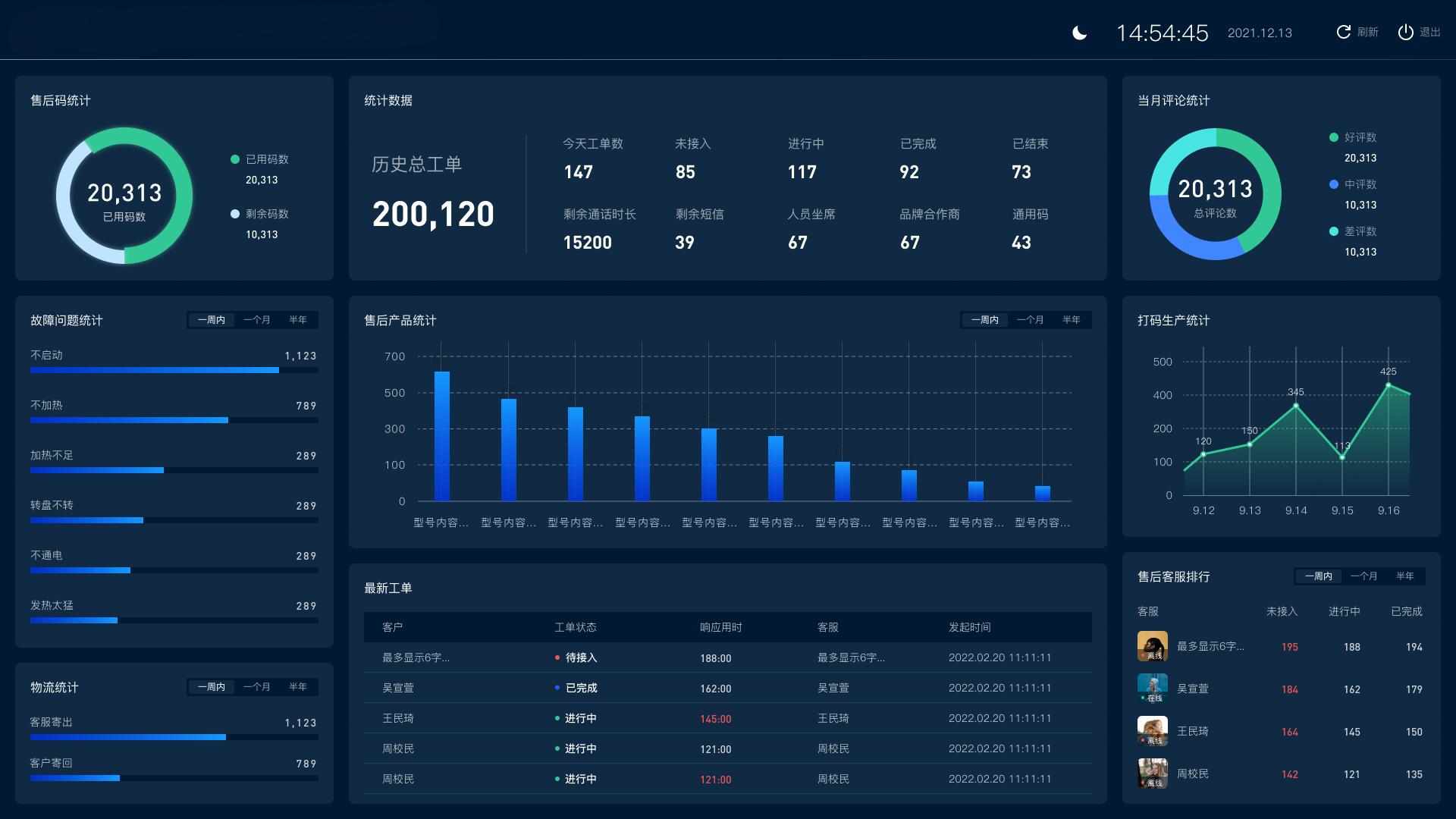Switch 物流统计 to 半年
The width and height of the screenshot is (1456, 819).
(x=297, y=687)
